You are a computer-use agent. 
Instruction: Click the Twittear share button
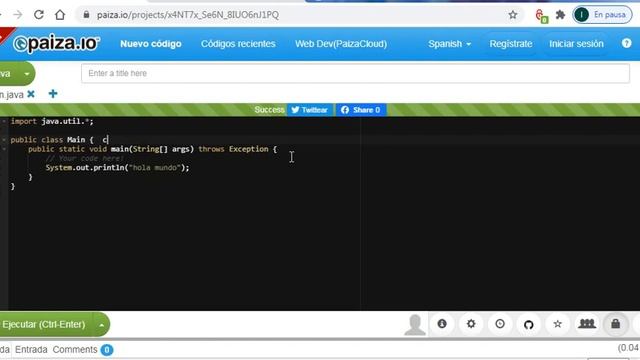pyautogui.click(x=309, y=110)
